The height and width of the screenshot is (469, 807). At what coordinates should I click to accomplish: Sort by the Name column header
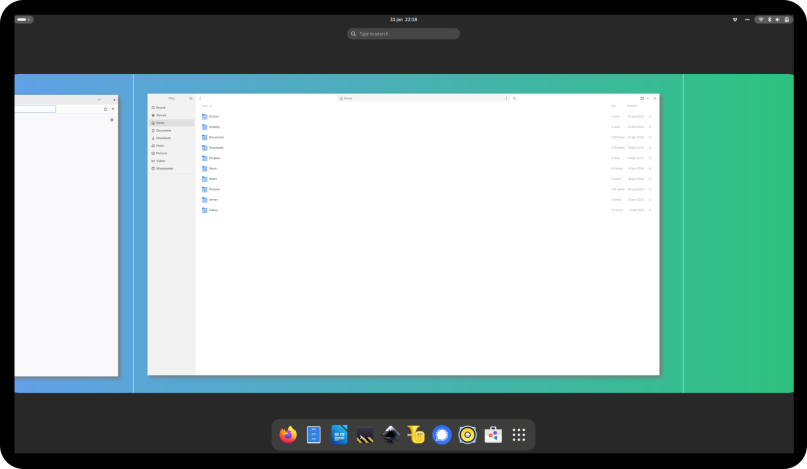[x=206, y=106]
